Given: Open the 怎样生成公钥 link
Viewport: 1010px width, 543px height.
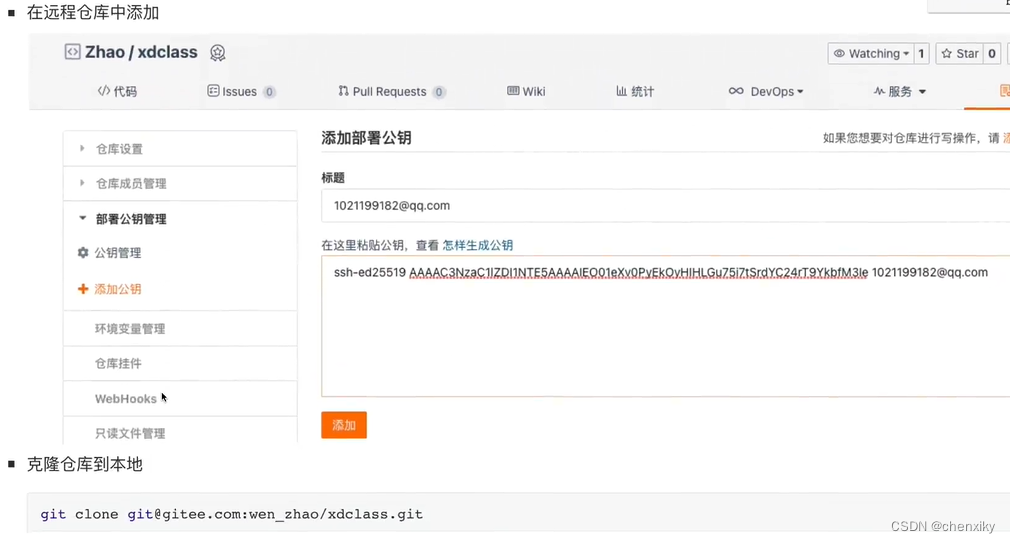Looking at the screenshot, I should click(x=478, y=245).
